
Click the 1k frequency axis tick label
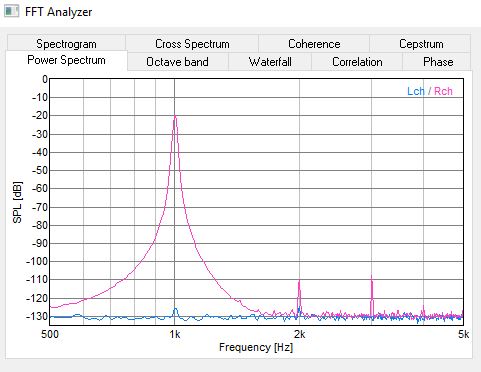point(175,334)
